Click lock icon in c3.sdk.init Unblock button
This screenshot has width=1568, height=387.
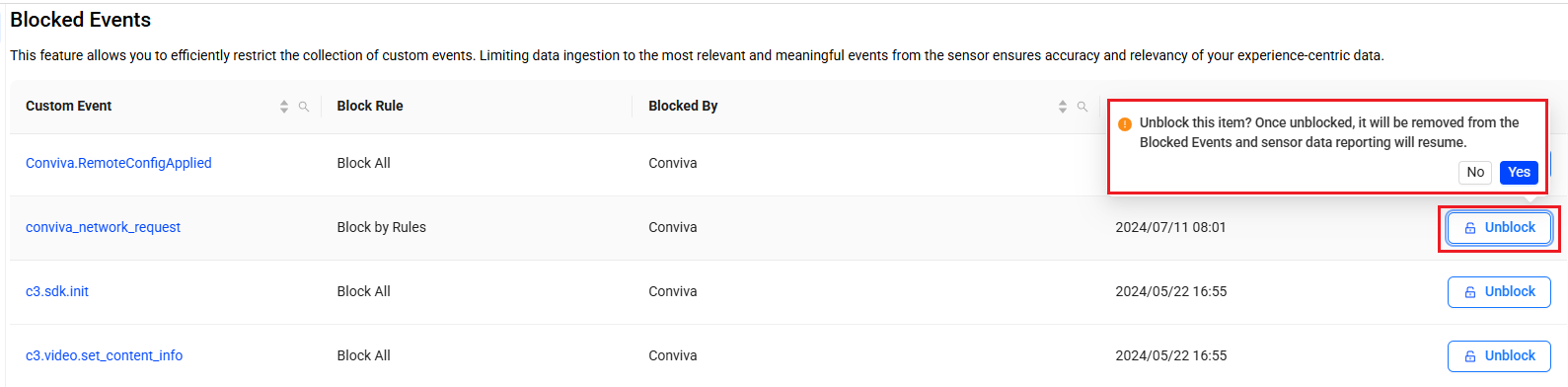(1470, 292)
